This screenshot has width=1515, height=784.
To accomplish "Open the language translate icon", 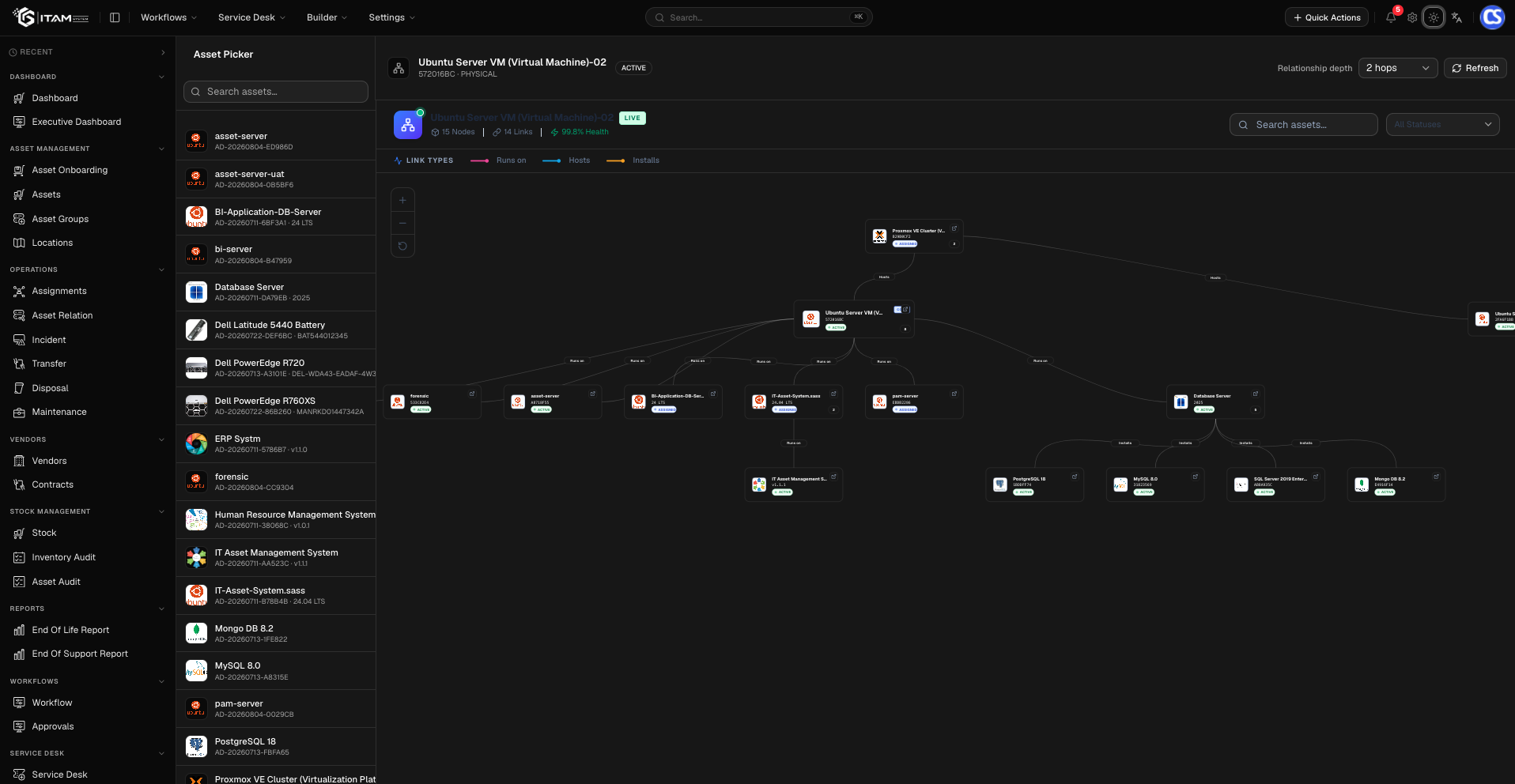I will tap(1456, 17).
